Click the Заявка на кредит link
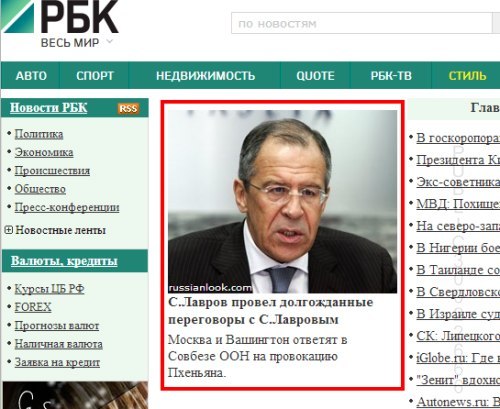 57,362
